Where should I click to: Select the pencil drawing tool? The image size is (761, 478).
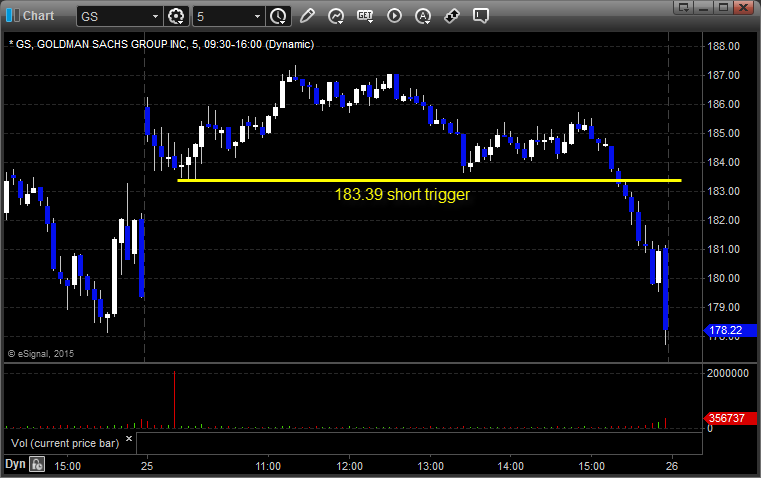pyautogui.click(x=307, y=16)
